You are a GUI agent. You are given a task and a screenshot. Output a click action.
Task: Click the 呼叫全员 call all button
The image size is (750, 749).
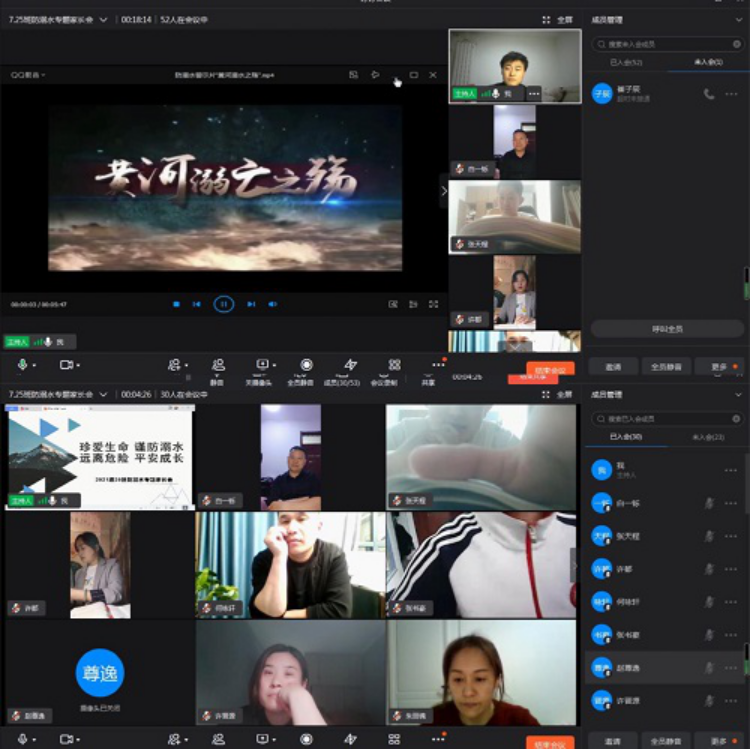click(x=667, y=329)
